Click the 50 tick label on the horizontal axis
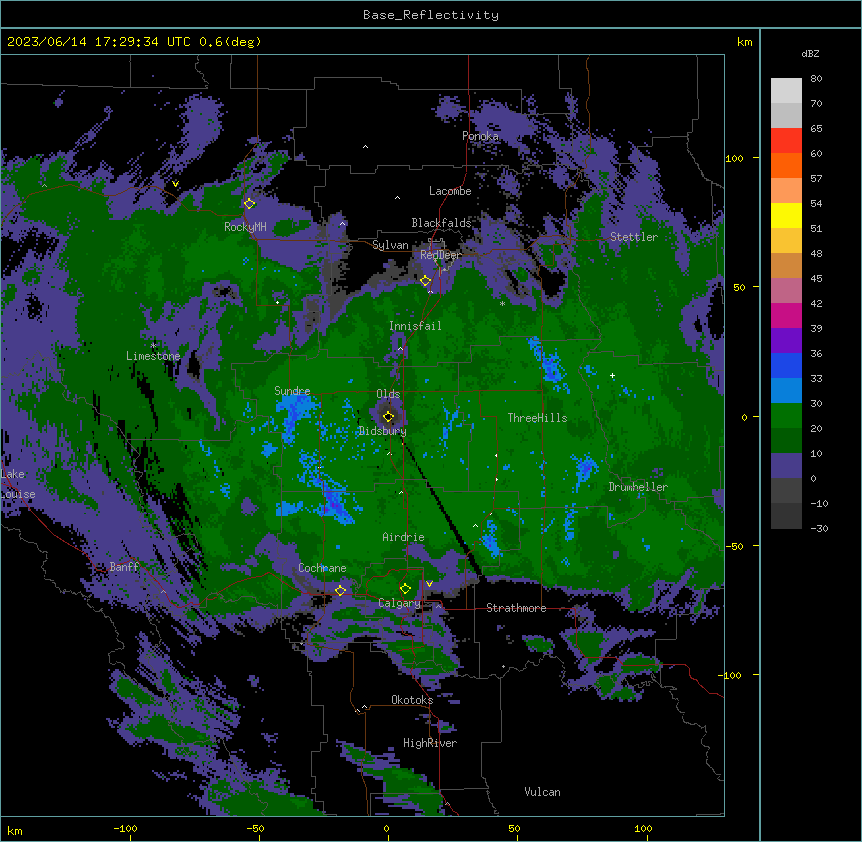The height and width of the screenshot is (842, 862). point(514,828)
